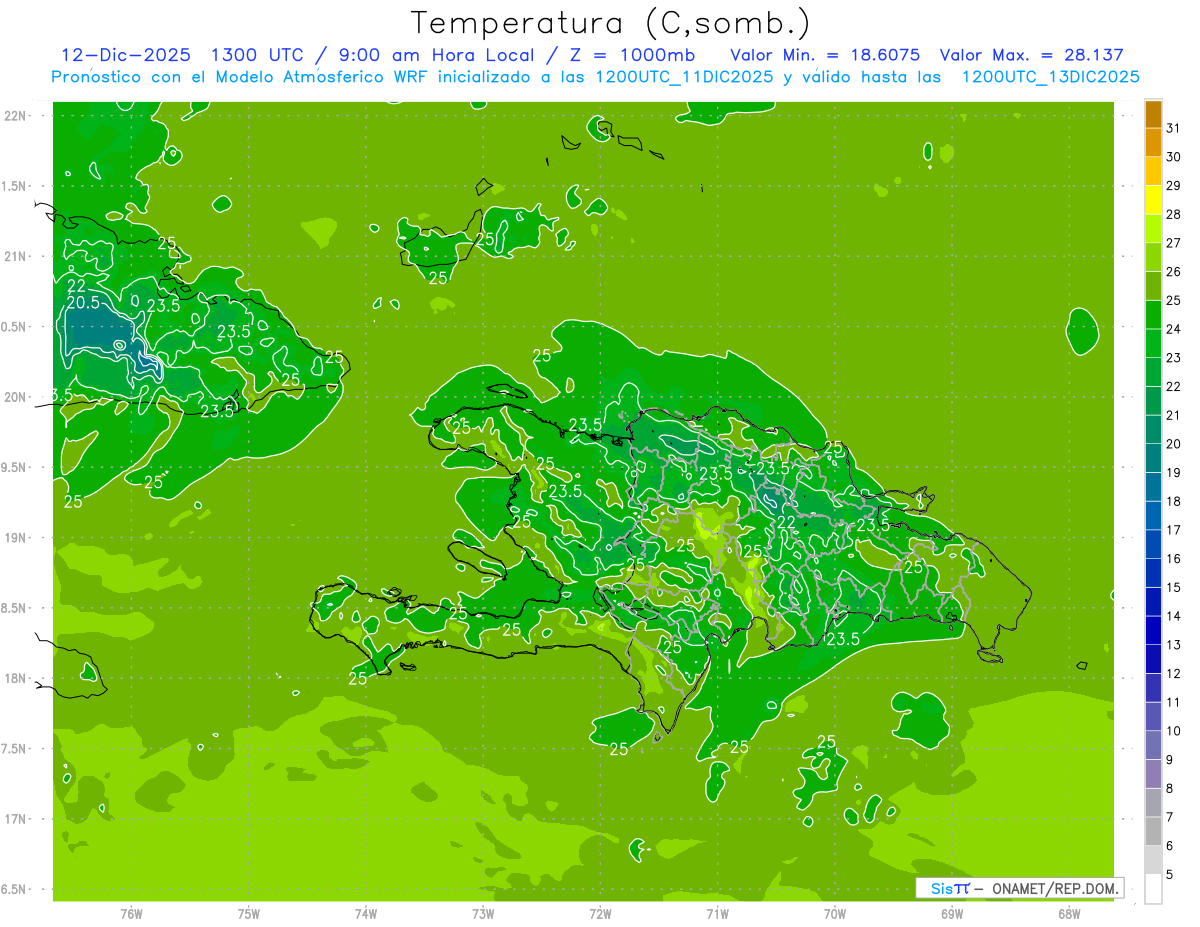Click the legend value '15'
1200x927 pixels.
click(x=1174, y=588)
